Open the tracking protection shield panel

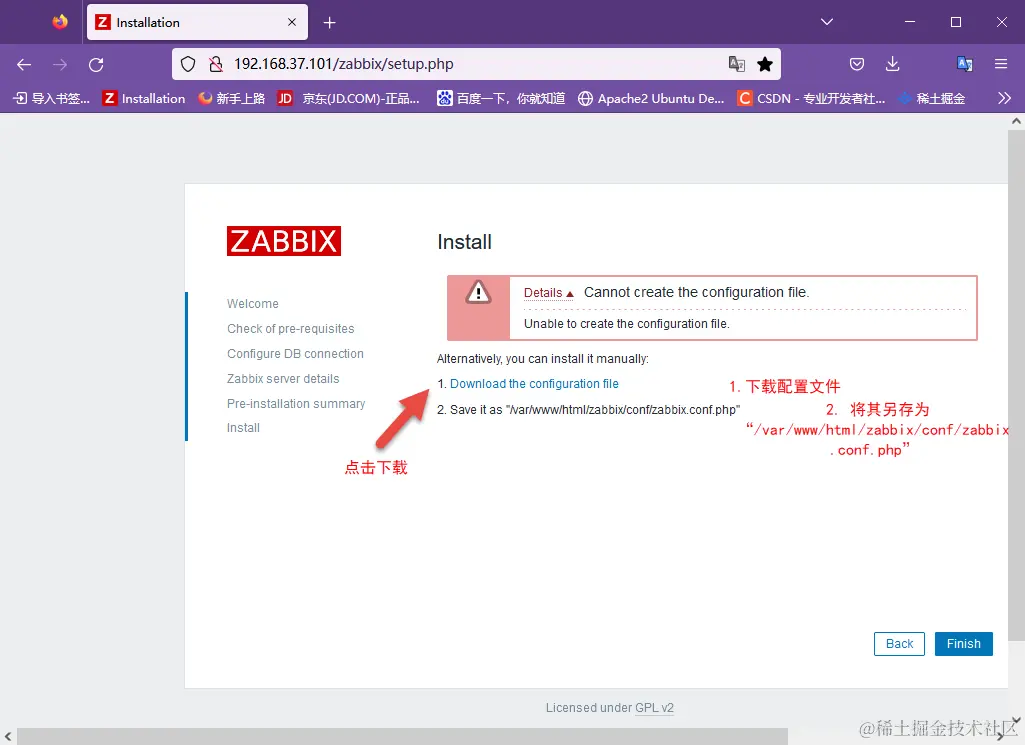[188, 64]
